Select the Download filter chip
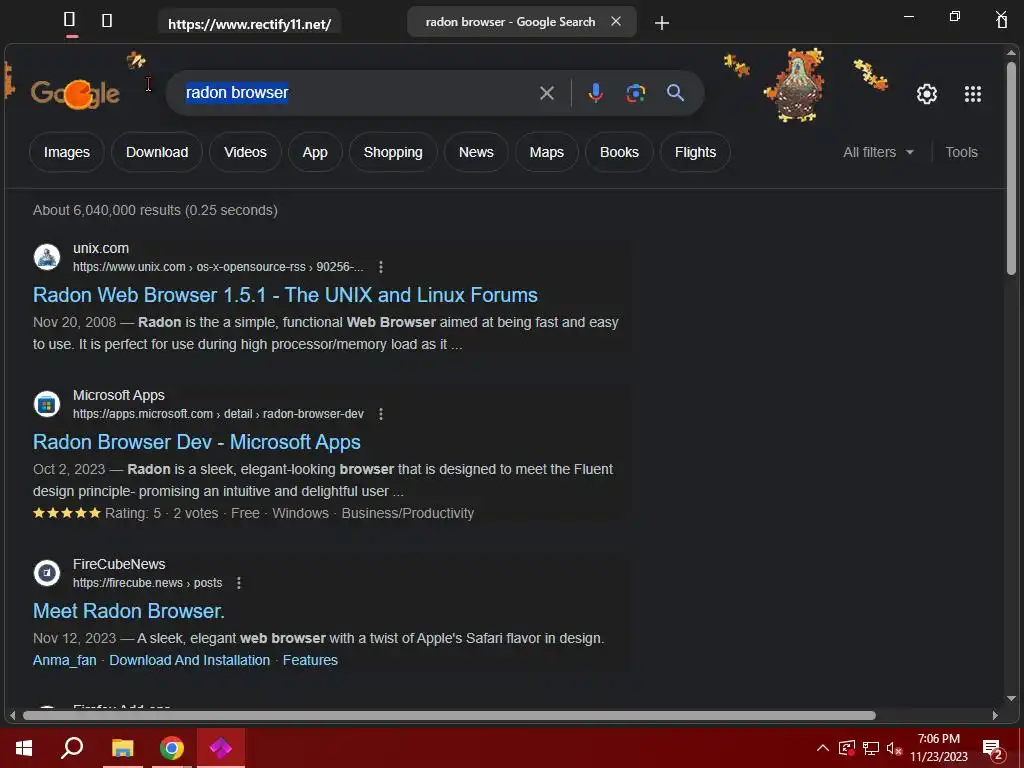The image size is (1024, 768). point(157,152)
